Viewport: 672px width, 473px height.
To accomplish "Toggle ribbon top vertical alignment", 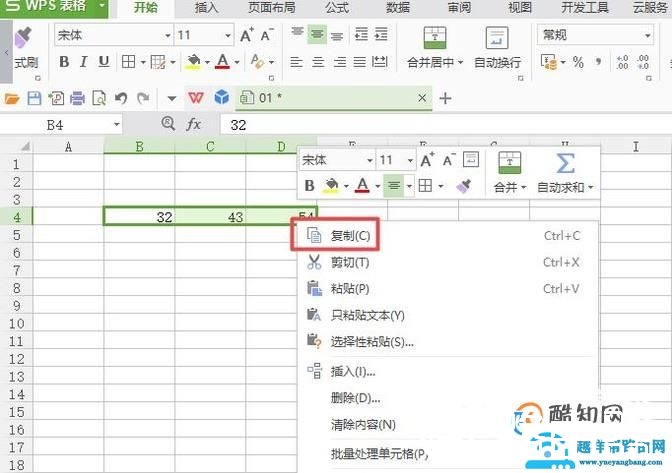I will 297,32.
